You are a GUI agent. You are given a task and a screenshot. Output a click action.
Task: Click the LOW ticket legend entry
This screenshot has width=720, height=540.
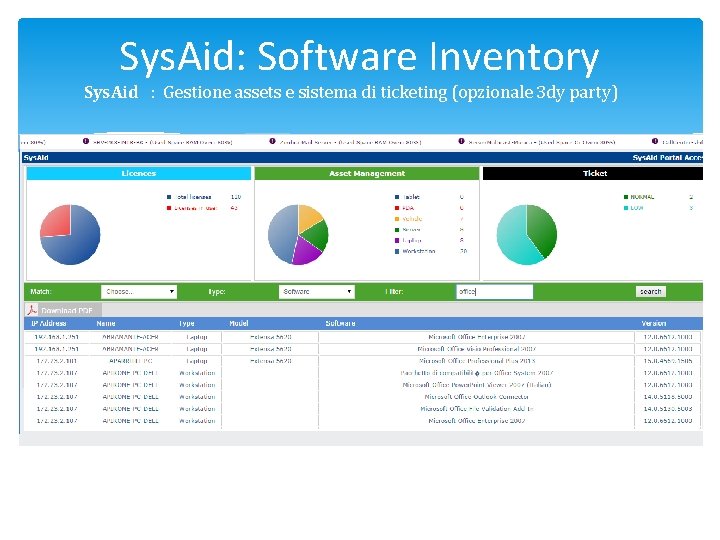coord(636,208)
